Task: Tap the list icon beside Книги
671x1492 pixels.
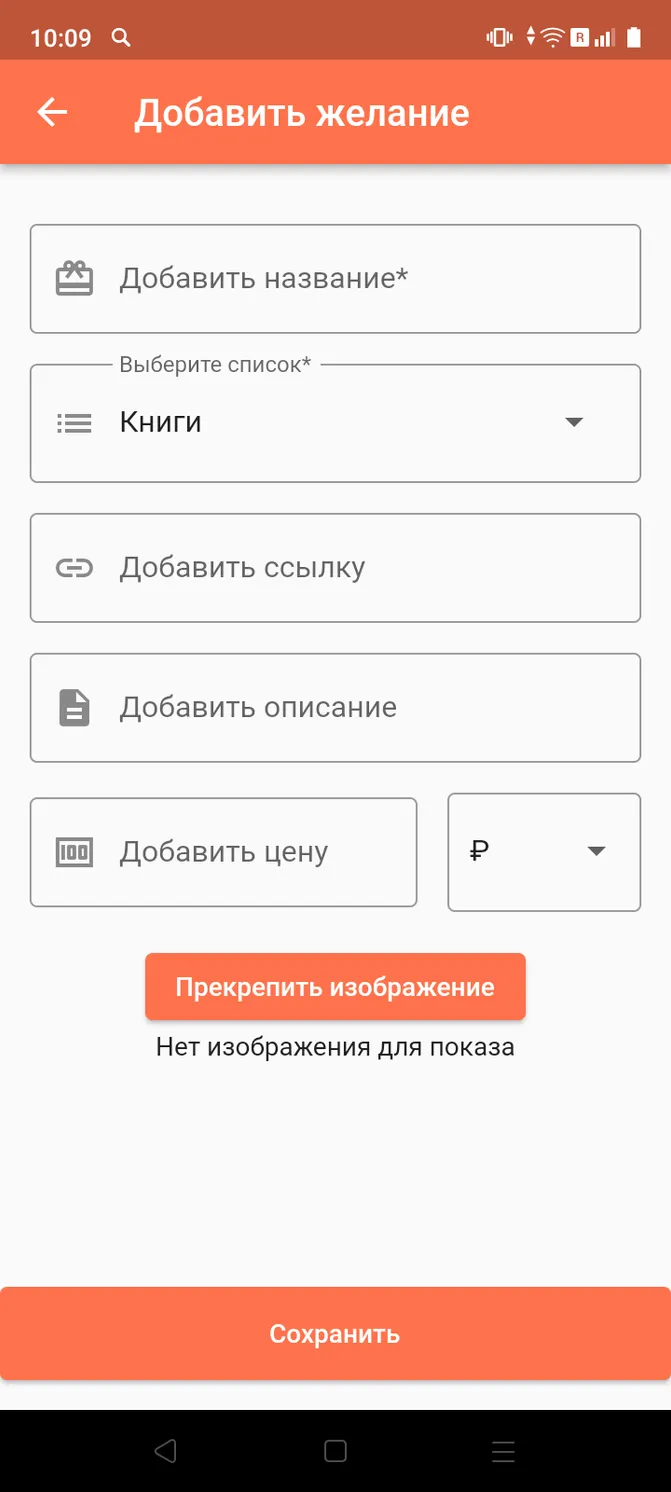Action: [x=74, y=423]
